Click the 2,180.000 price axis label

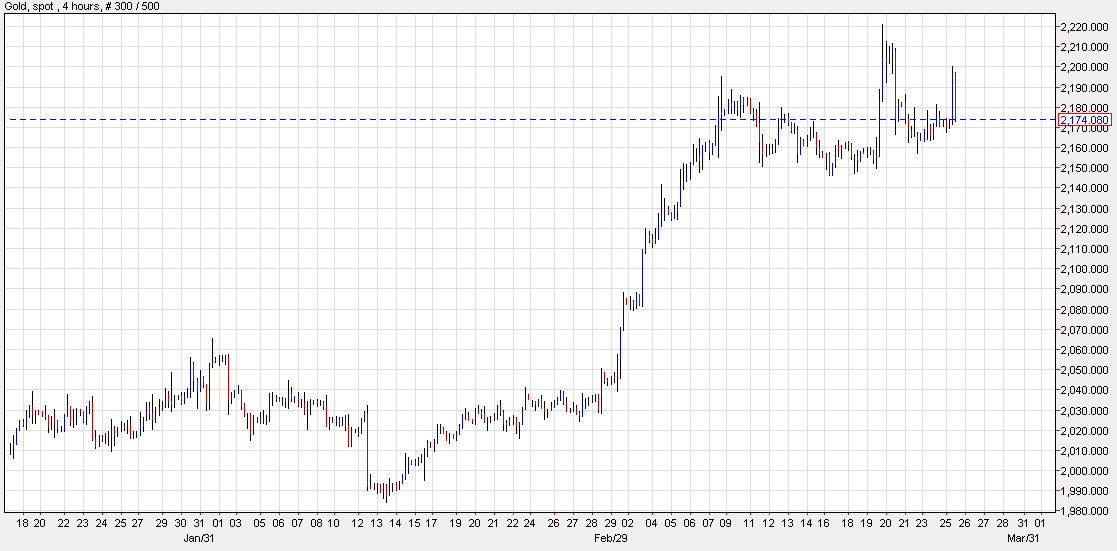[1084, 108]
